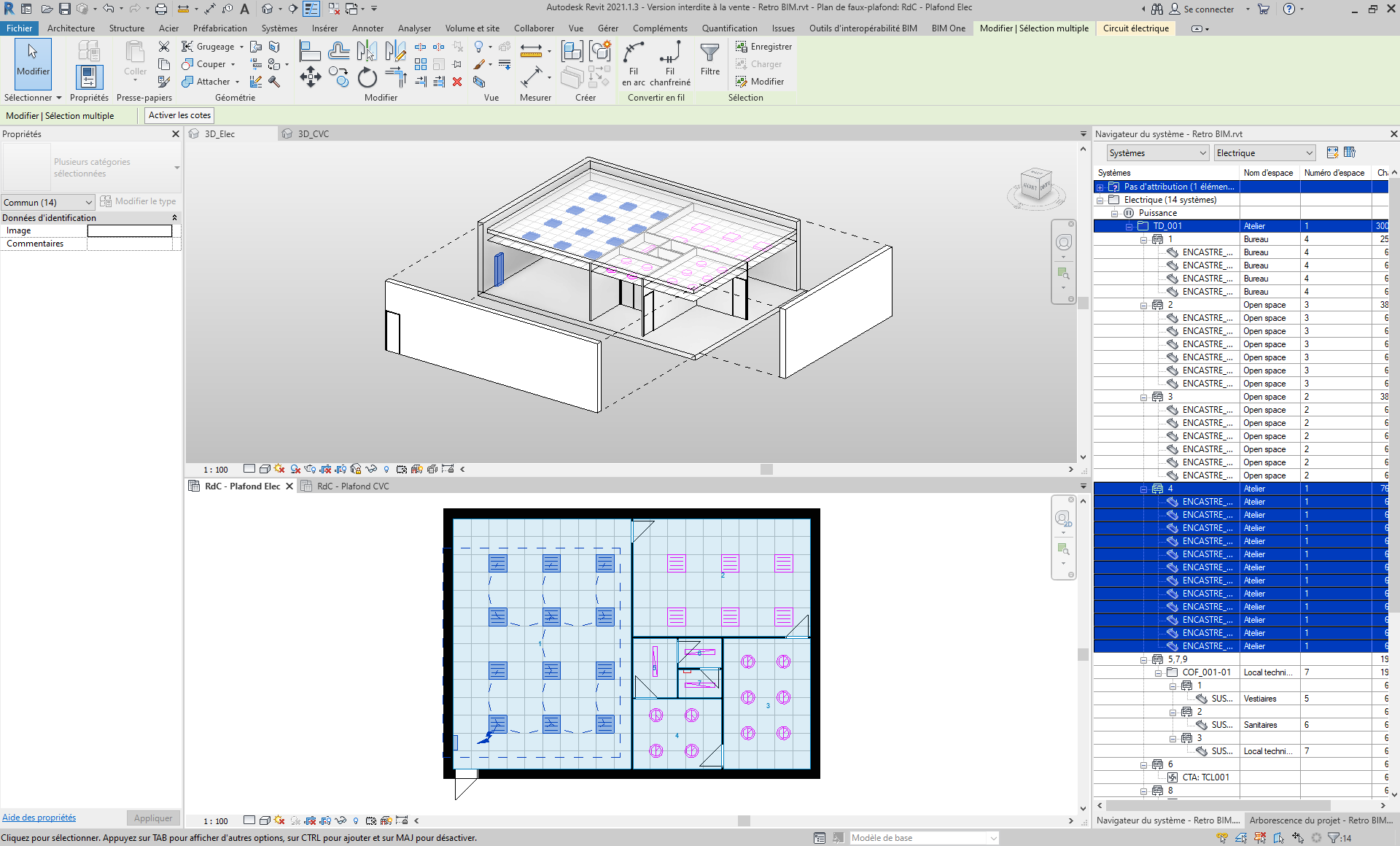Click the Move tool icon
1400x846 pixels.
click(311, 77)
